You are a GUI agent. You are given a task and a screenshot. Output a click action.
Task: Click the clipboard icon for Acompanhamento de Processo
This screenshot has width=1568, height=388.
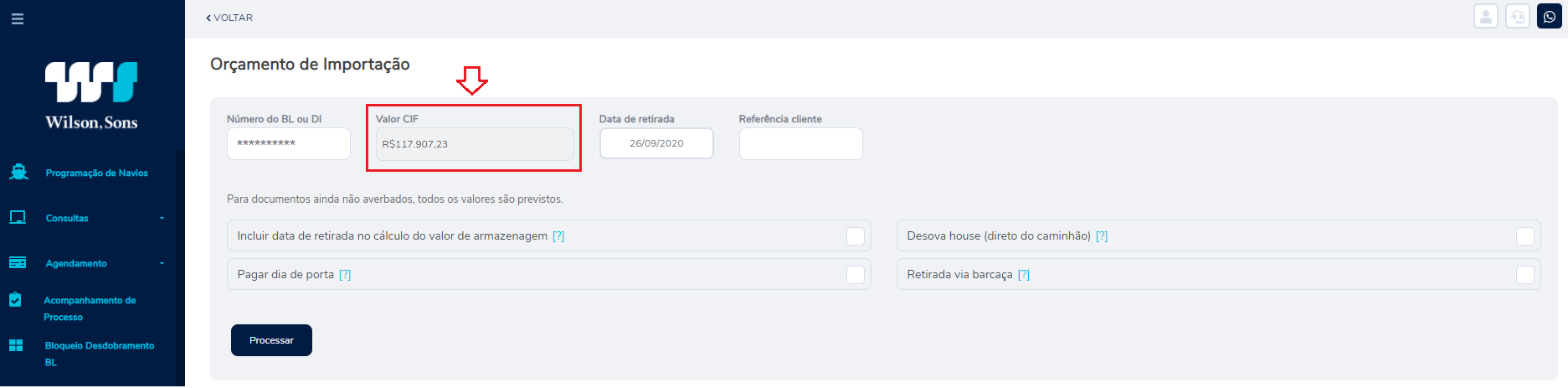click(15, 299)
